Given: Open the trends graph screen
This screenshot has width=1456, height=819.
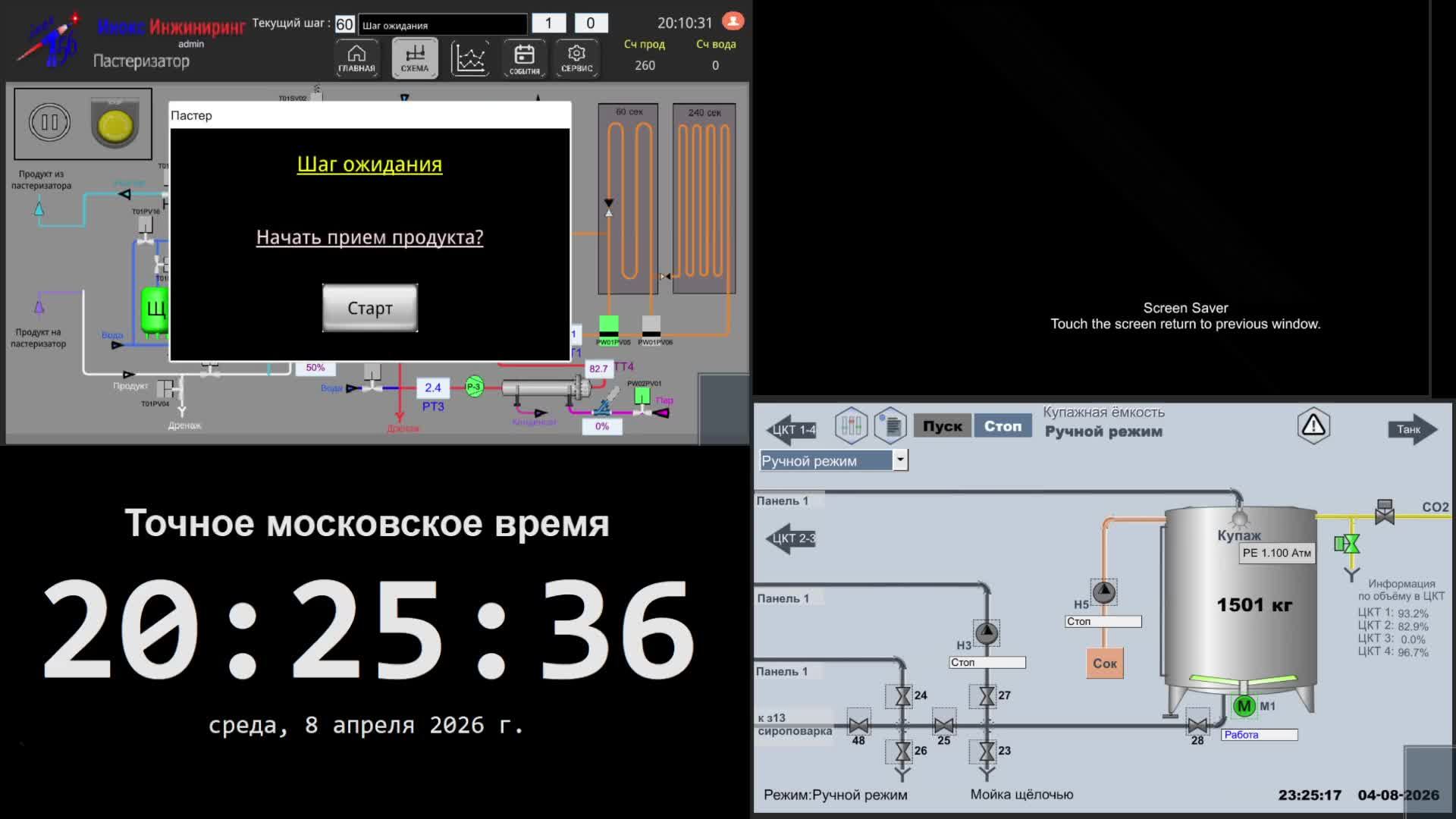Looking at the screenshot, I should pos(470,56).
